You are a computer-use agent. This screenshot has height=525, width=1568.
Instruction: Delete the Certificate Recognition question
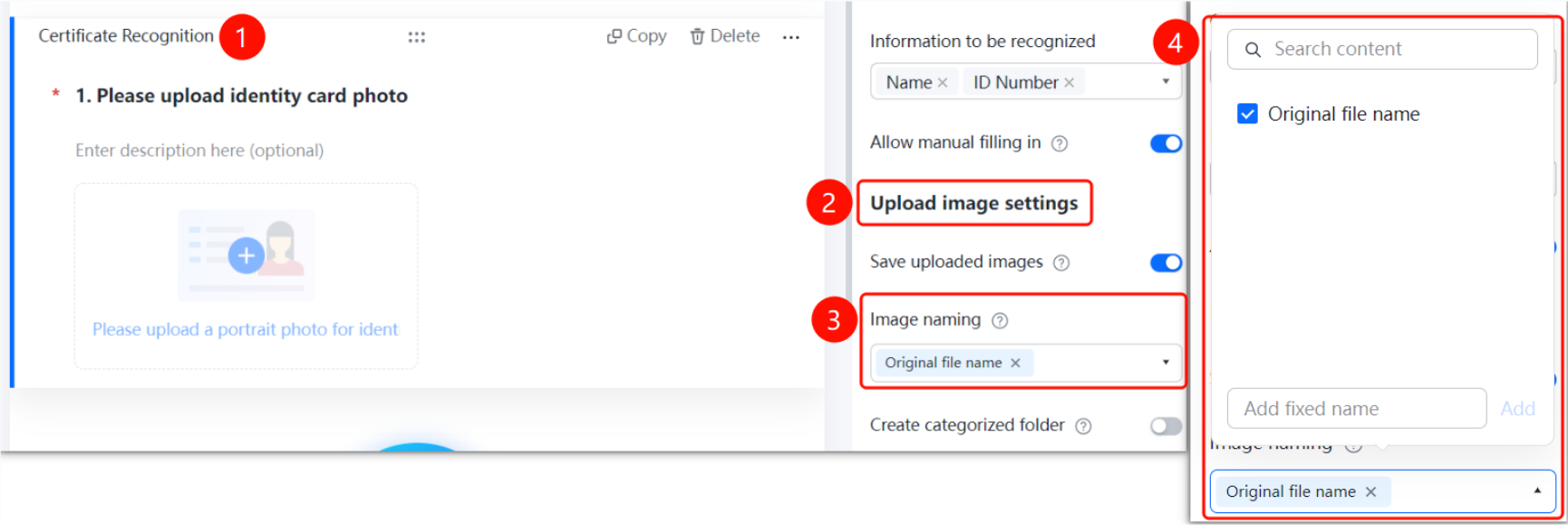coord(724,36)
